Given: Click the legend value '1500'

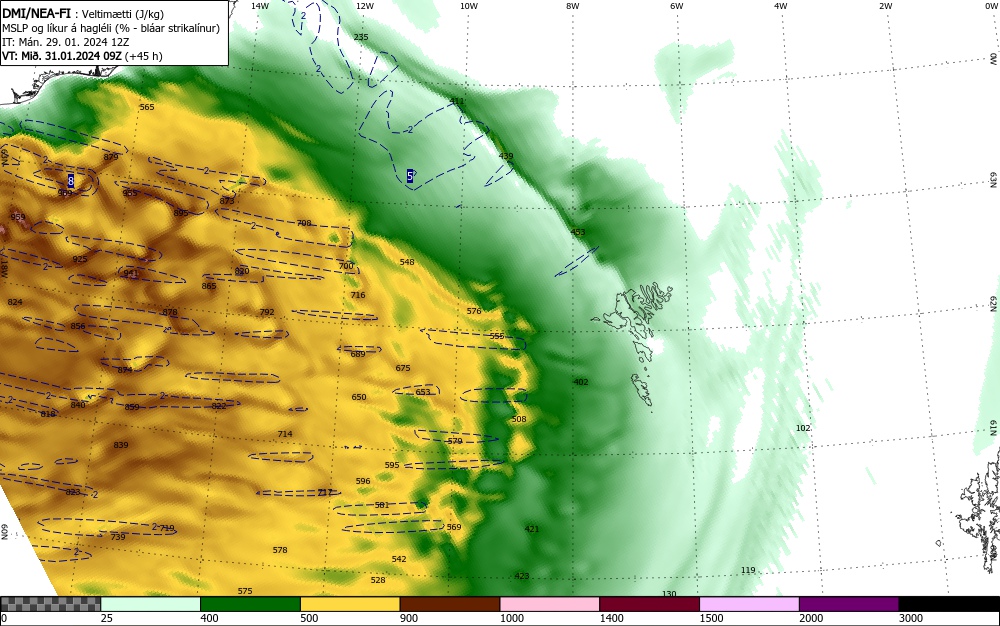Looking at the screenshot, I should (x=711, y=618).
